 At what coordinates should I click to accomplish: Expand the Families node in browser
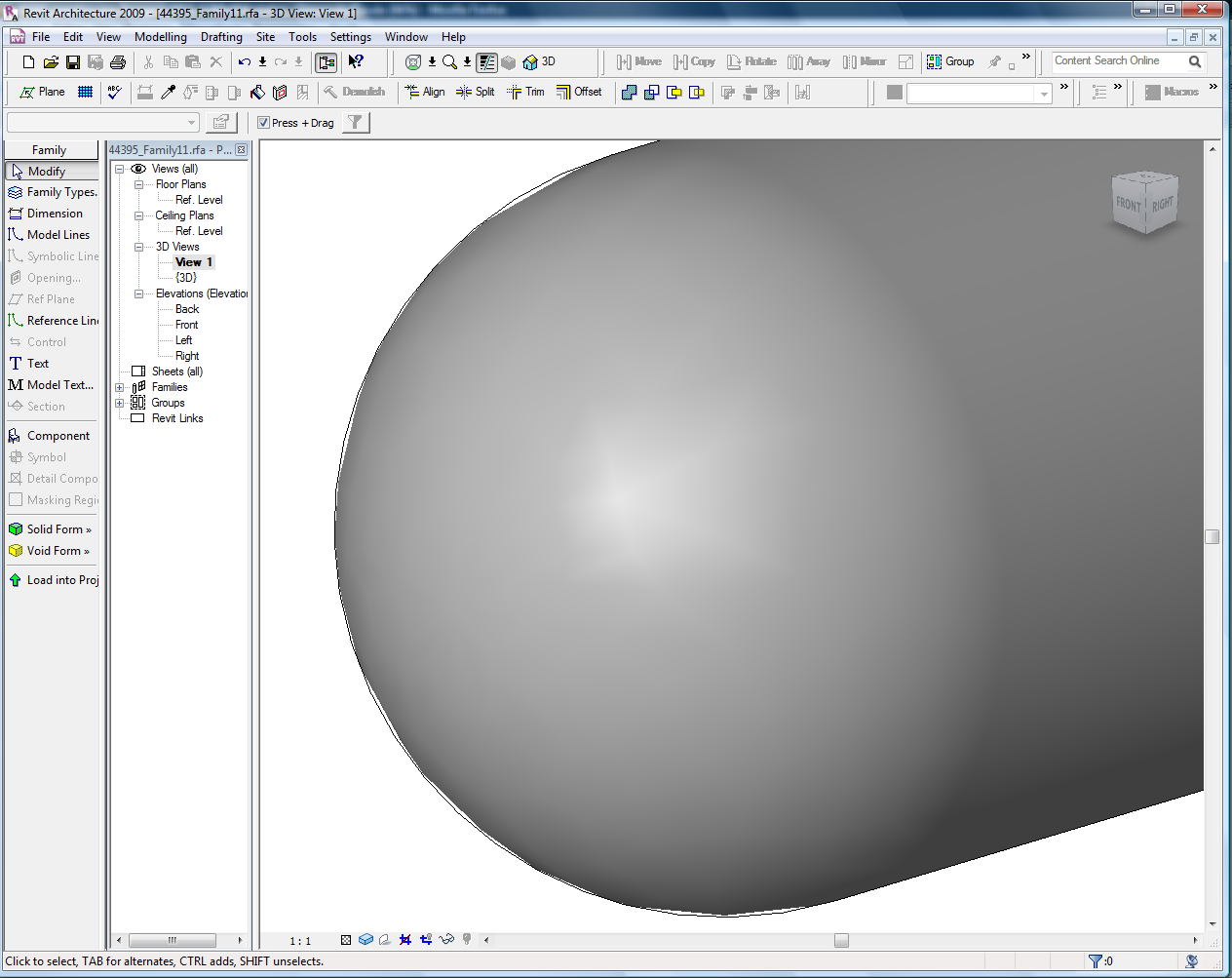pos(120,387)
